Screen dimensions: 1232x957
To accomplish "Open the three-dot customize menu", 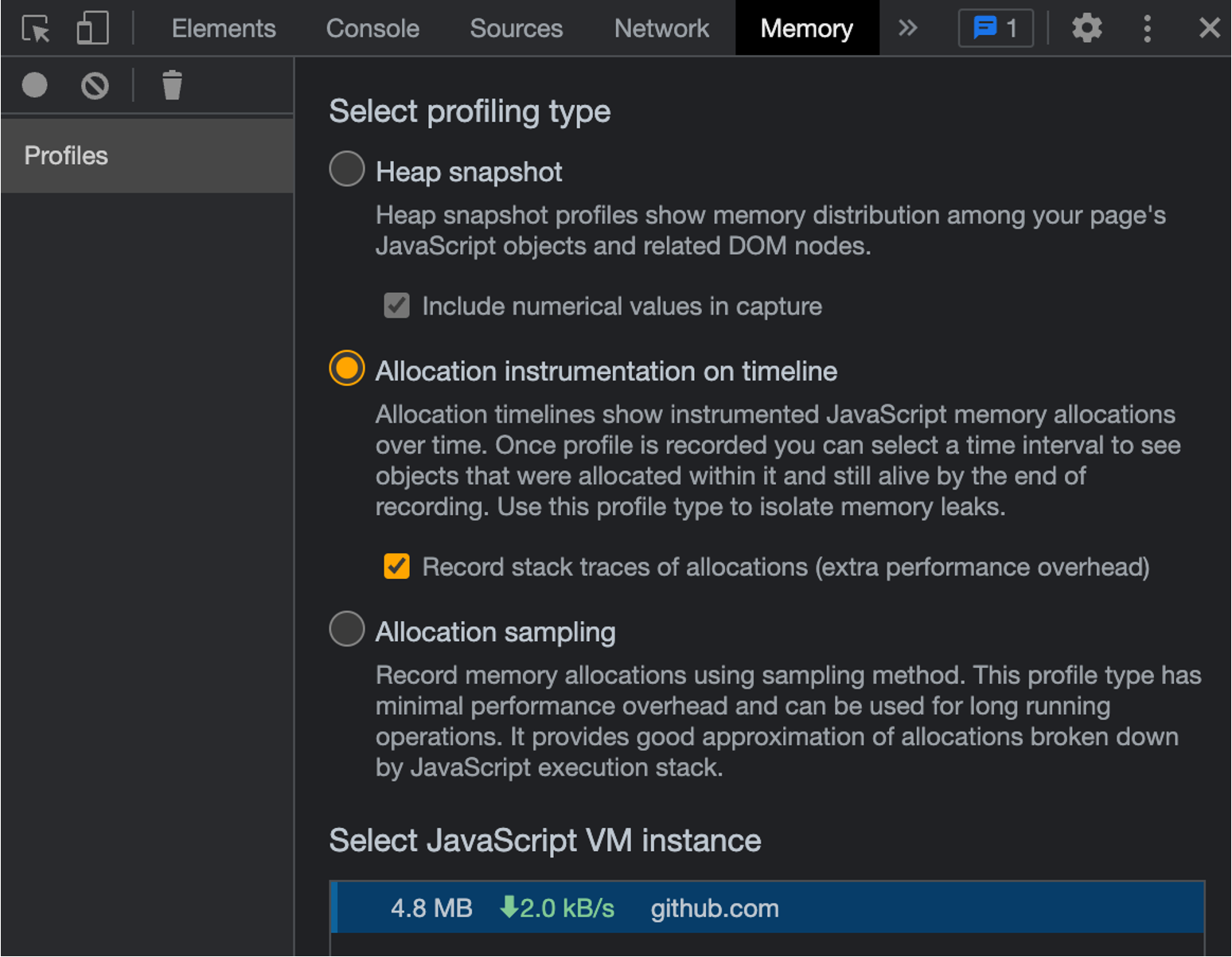I will 1147,29.
